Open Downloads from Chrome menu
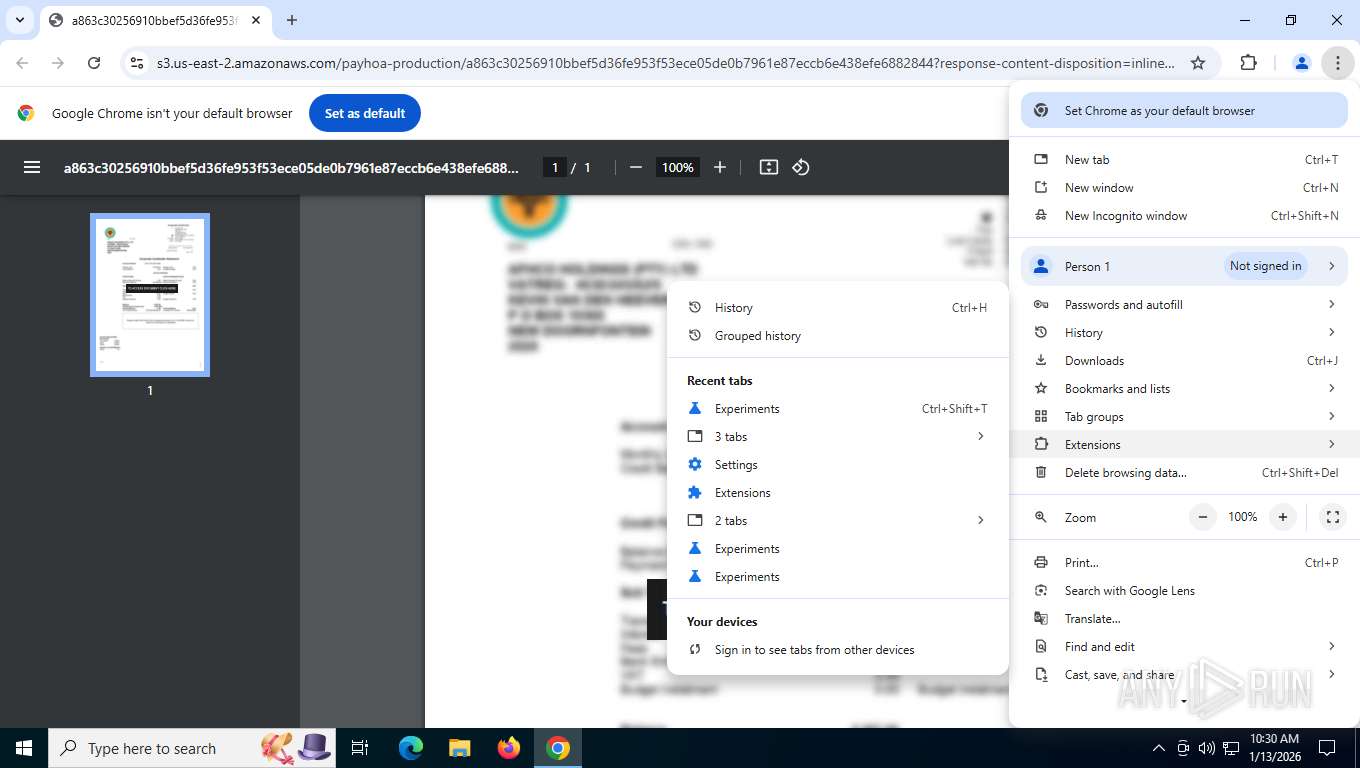1360x768 pixels. (1184, 361)
